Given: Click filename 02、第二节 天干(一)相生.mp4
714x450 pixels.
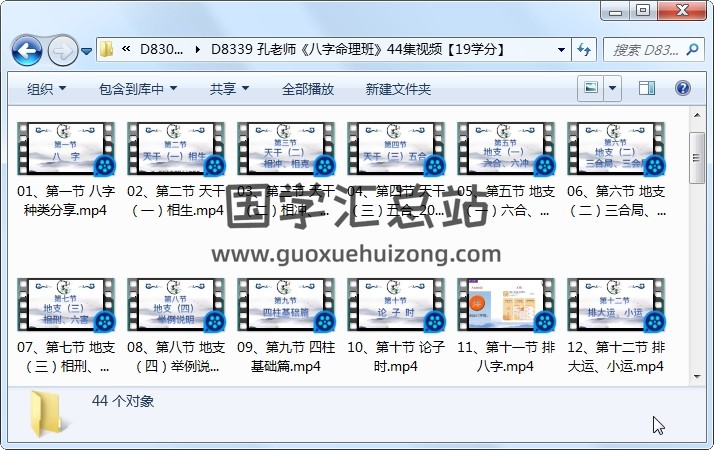Looking at the screenshot, I should pyautogui.click(x=176, y=201).
